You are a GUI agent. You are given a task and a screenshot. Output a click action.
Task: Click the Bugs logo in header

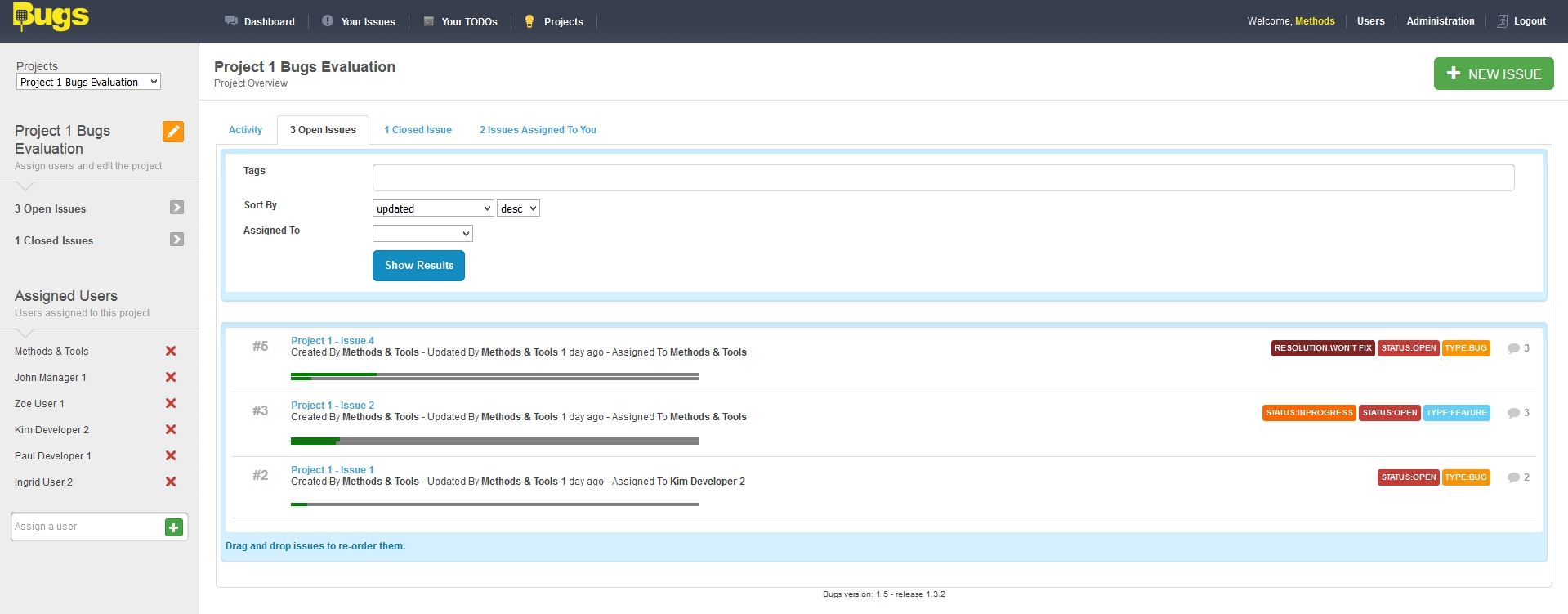(51, 17)
